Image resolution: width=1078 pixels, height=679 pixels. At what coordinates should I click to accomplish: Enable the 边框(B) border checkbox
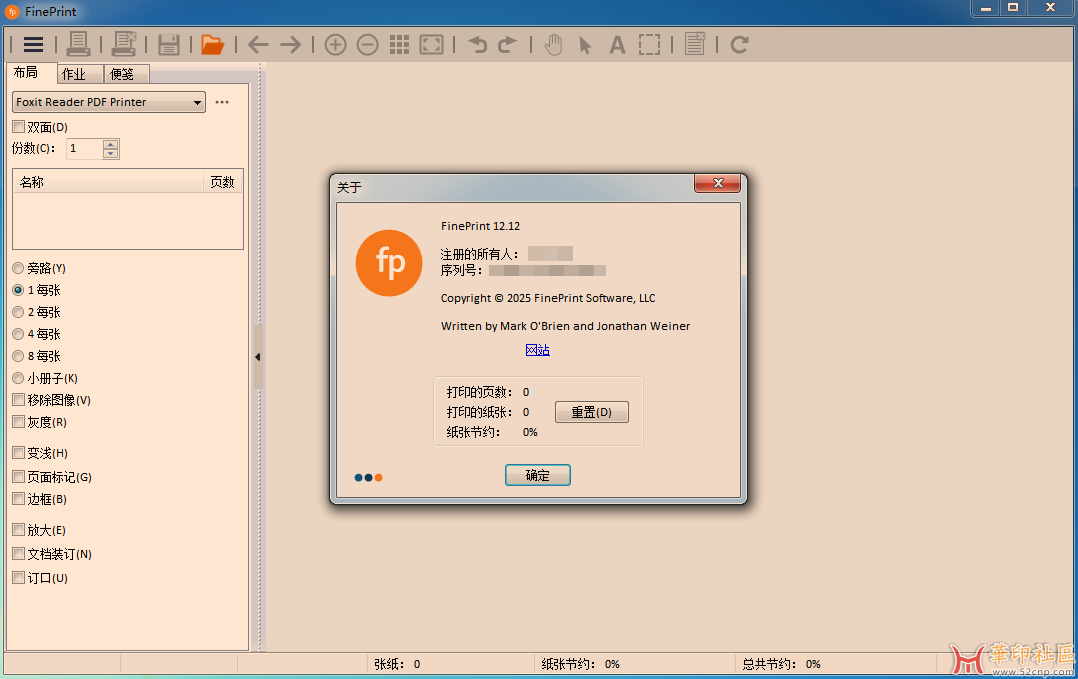[19, 499]
